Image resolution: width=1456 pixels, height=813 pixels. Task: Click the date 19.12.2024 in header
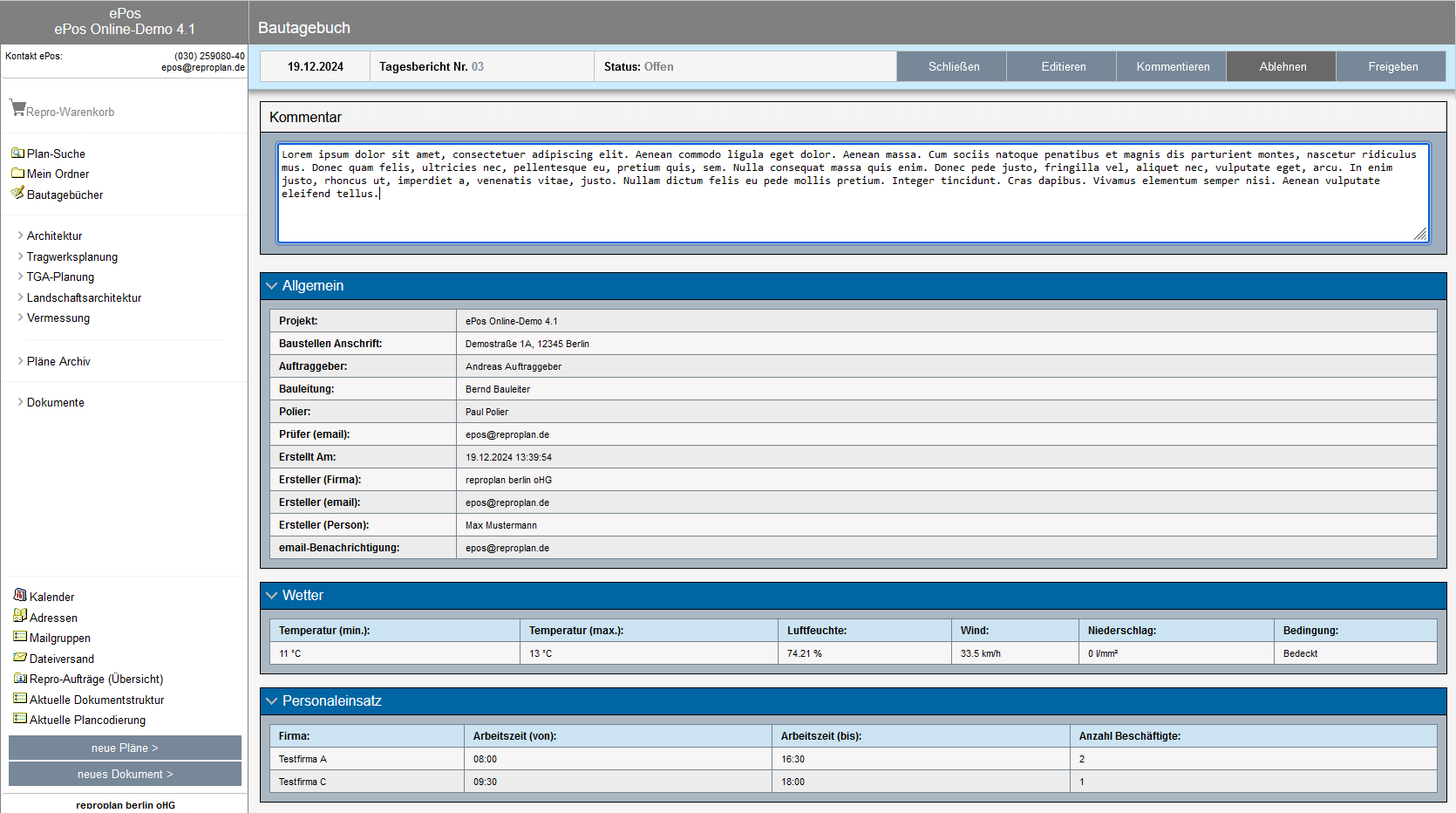[x=316, y=66]
